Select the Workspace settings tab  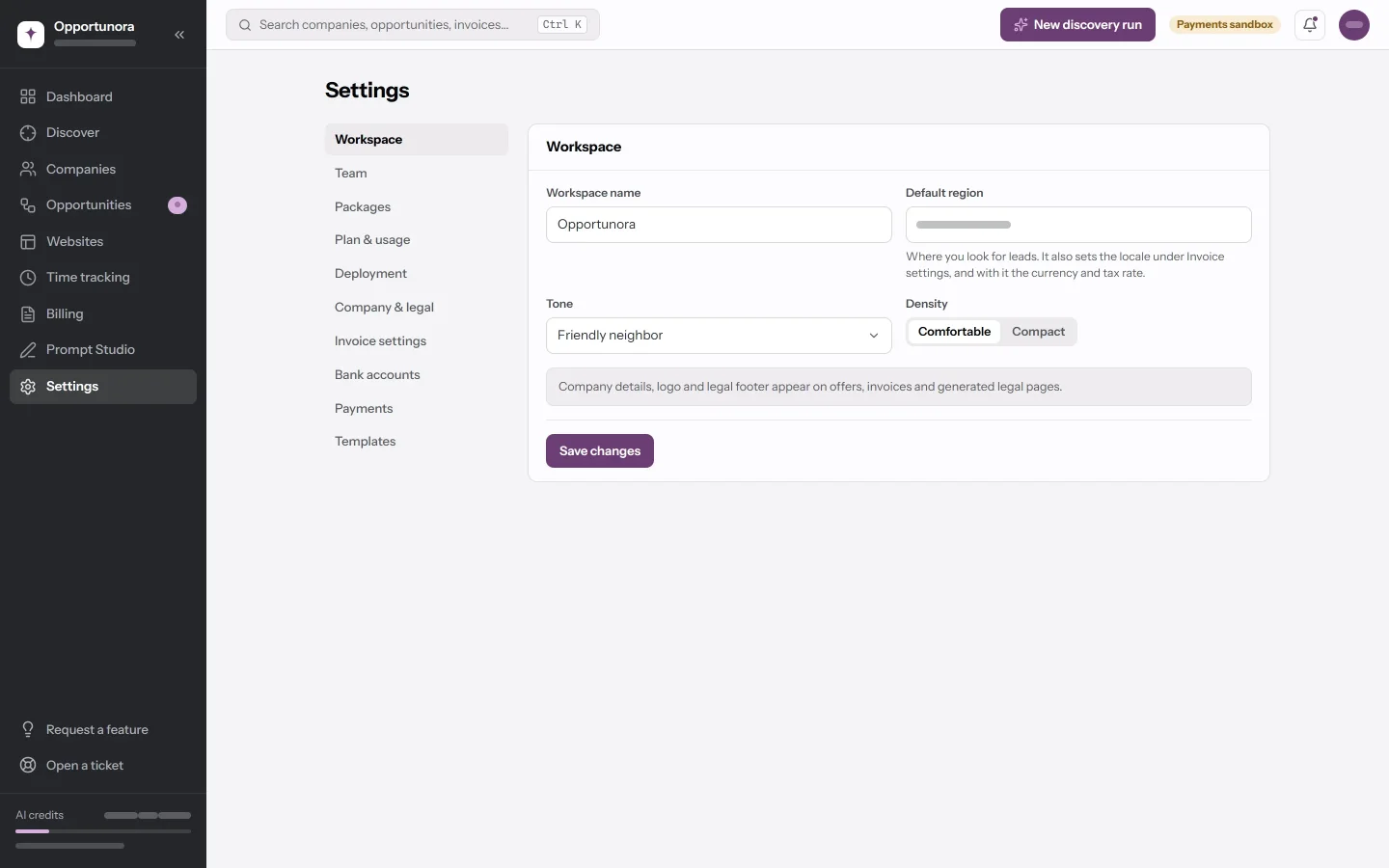pos(417,140)
